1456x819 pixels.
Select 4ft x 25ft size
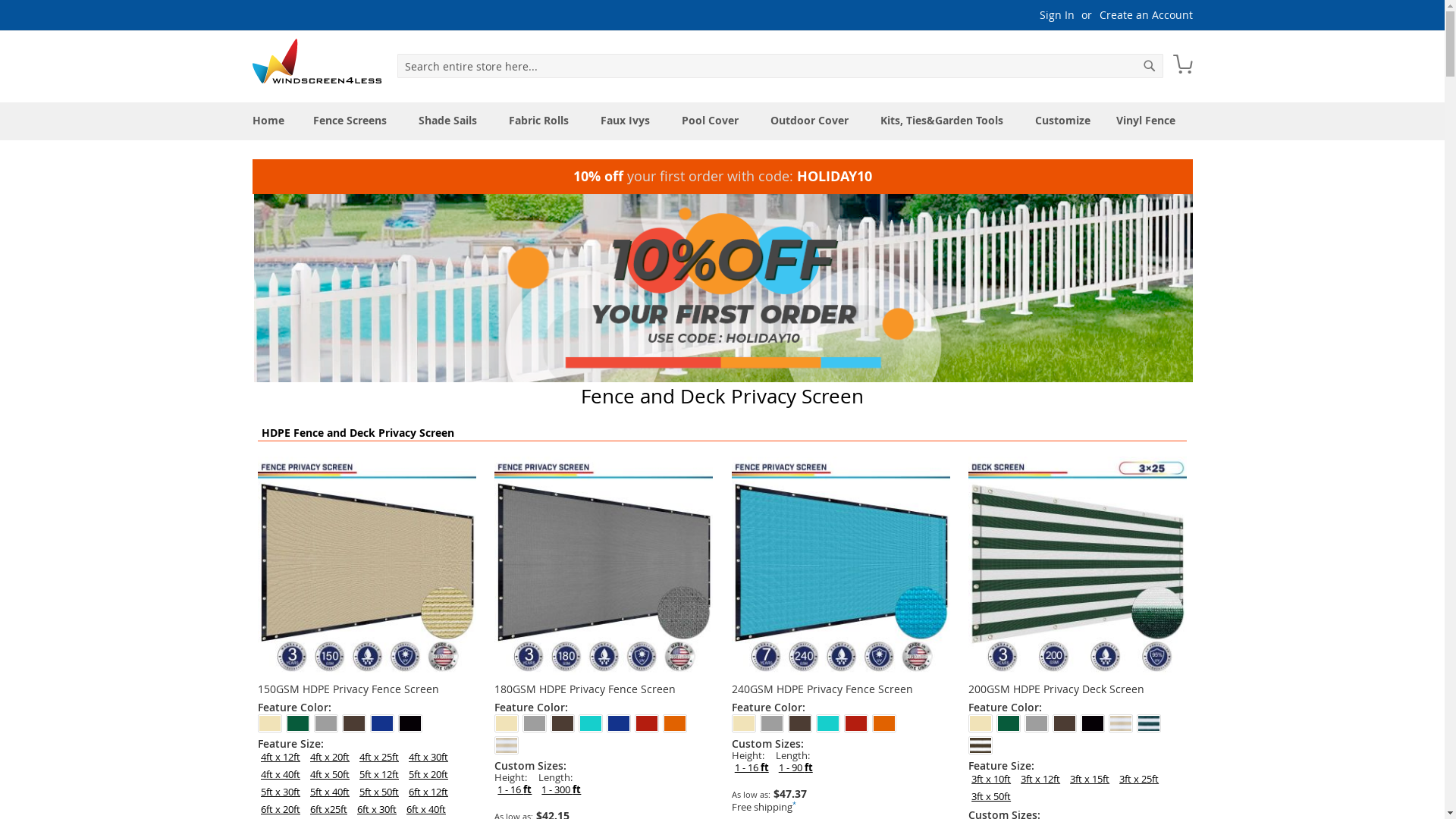point(379,757)
